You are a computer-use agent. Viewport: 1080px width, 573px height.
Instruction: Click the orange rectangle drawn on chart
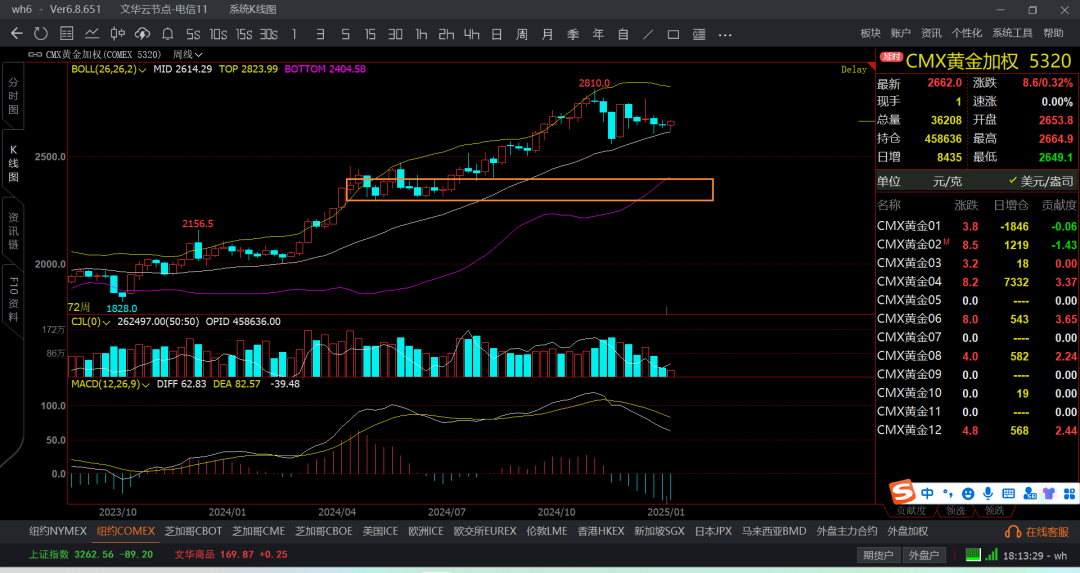point(529,190)
